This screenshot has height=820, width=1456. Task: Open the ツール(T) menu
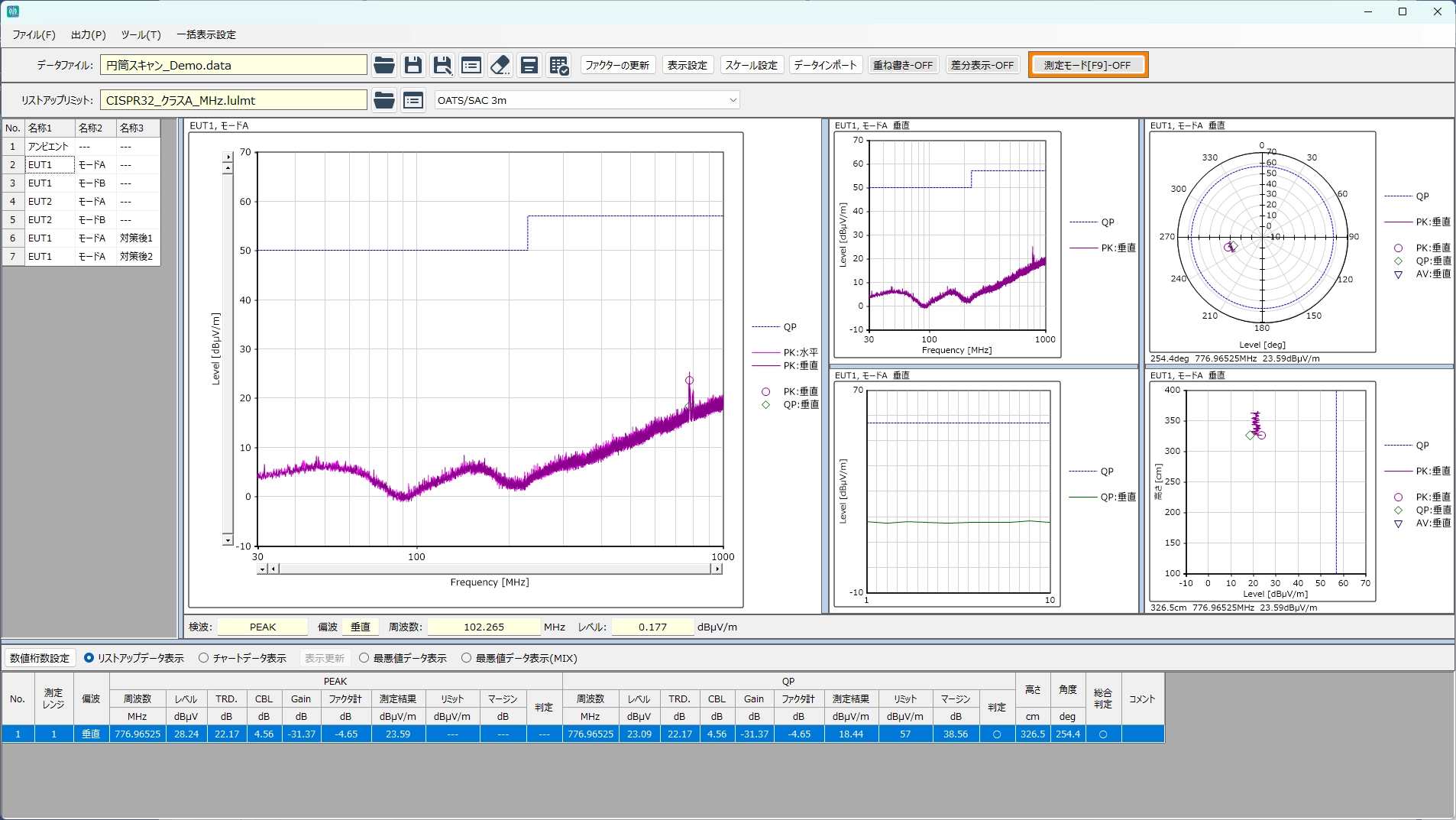click(141, 34)
